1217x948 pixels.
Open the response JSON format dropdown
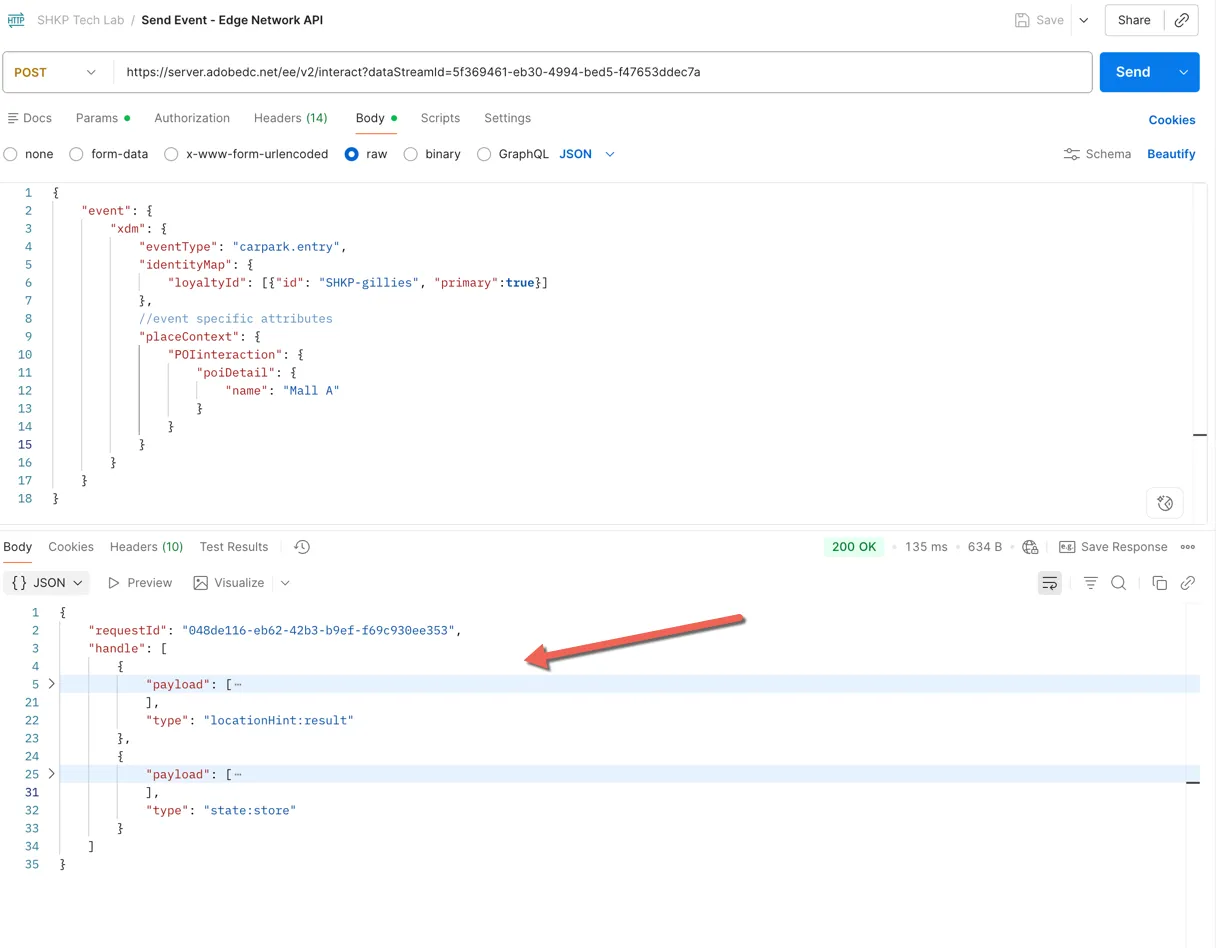click(x=47, y=583)
